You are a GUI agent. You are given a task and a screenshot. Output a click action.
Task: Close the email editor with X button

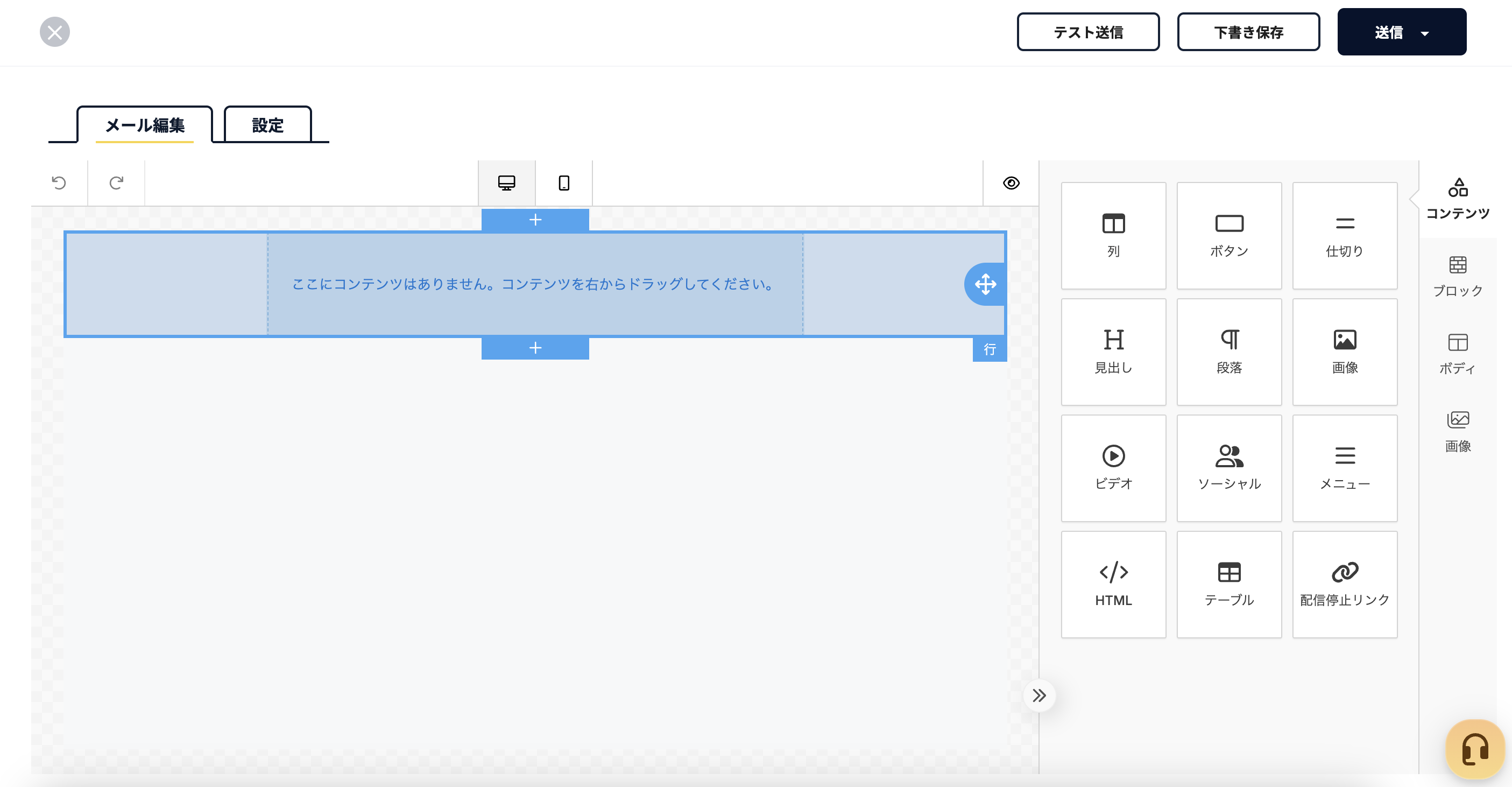coord(54,32)
